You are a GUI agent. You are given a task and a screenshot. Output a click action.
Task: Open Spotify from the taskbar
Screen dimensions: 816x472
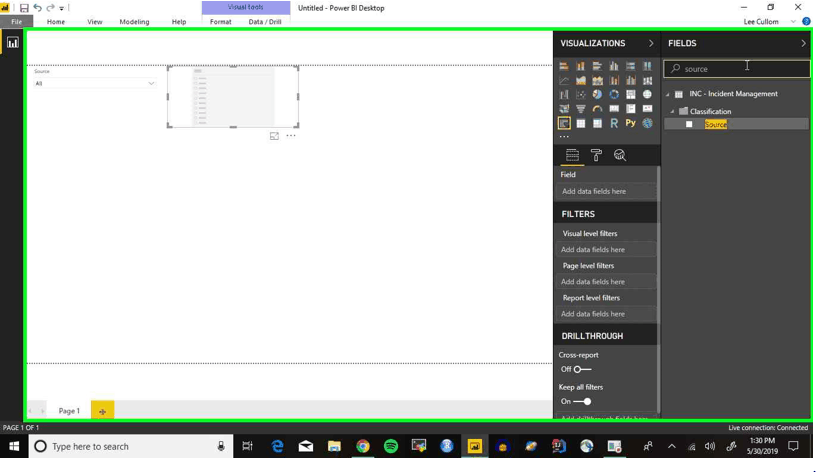click(x=391, y=447)
